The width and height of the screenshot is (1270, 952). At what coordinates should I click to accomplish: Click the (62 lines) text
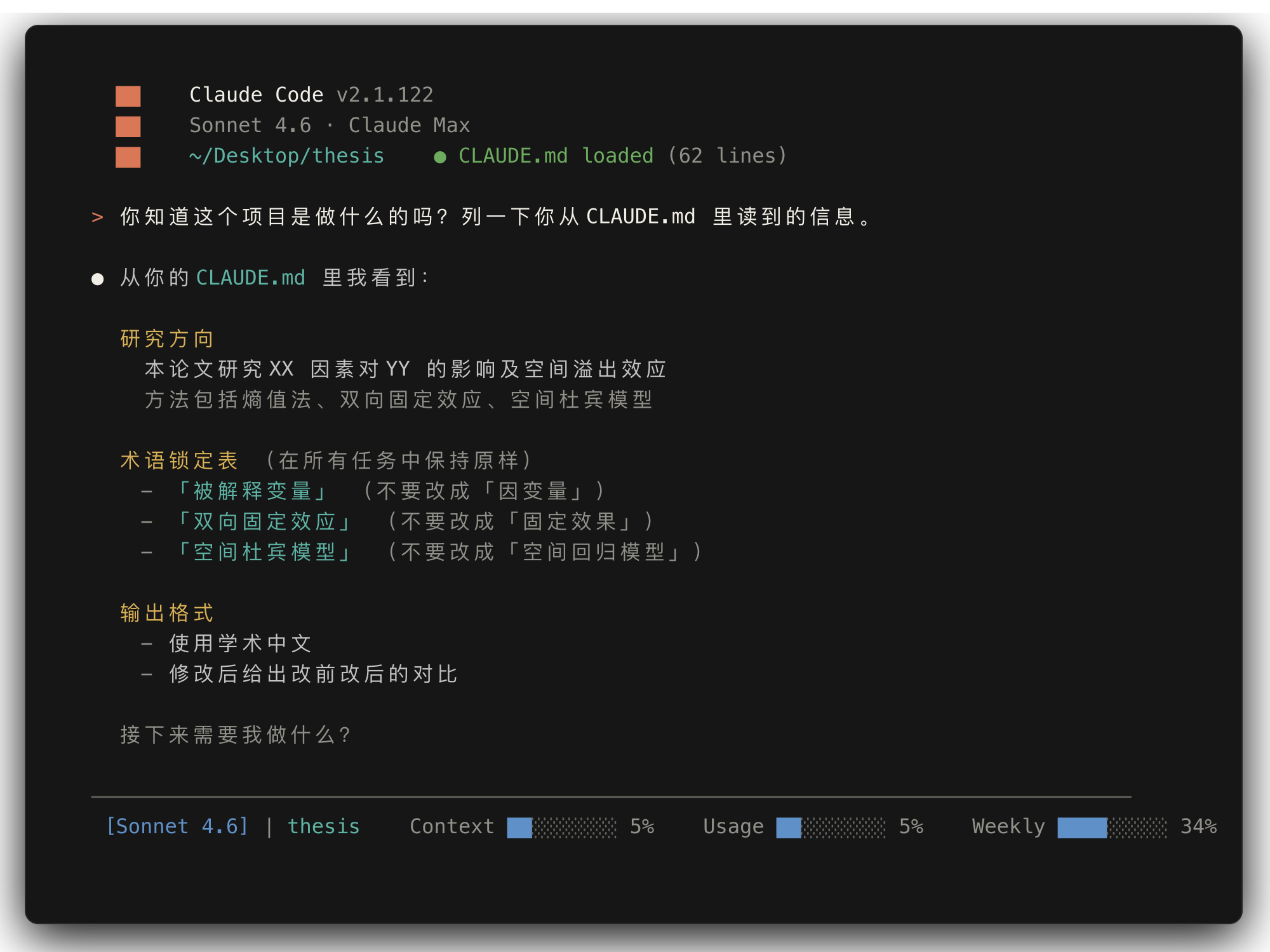727,156
